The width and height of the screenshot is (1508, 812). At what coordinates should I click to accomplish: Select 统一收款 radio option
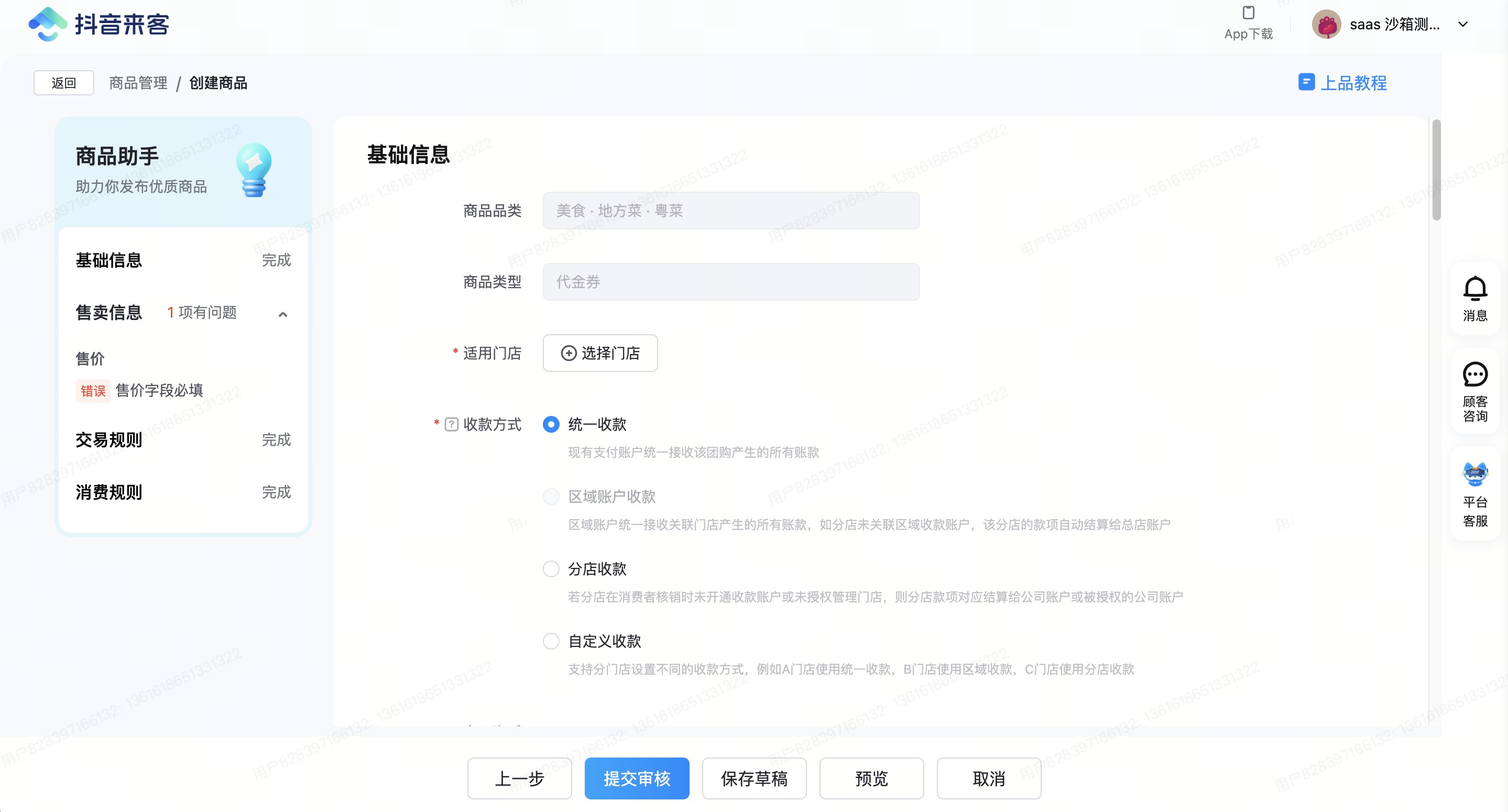tap(551, 424)
